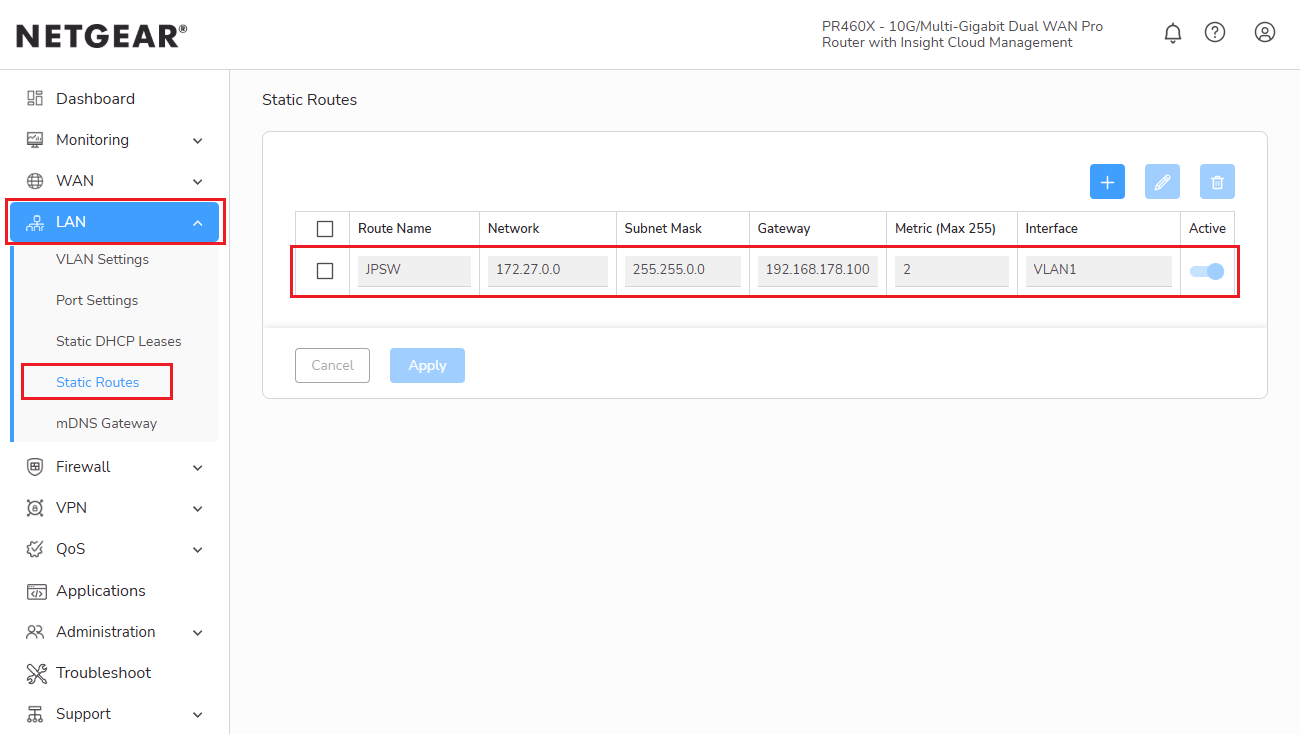The width and height of the screenshot is (1300, 734).
Task: Expand the Support menu chevron
Action: (198, 715)
